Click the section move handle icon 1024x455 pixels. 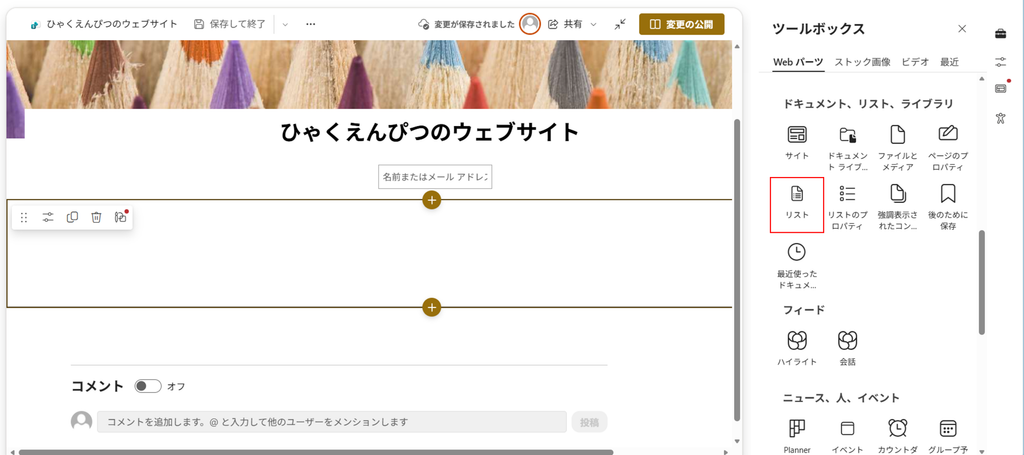24,217
